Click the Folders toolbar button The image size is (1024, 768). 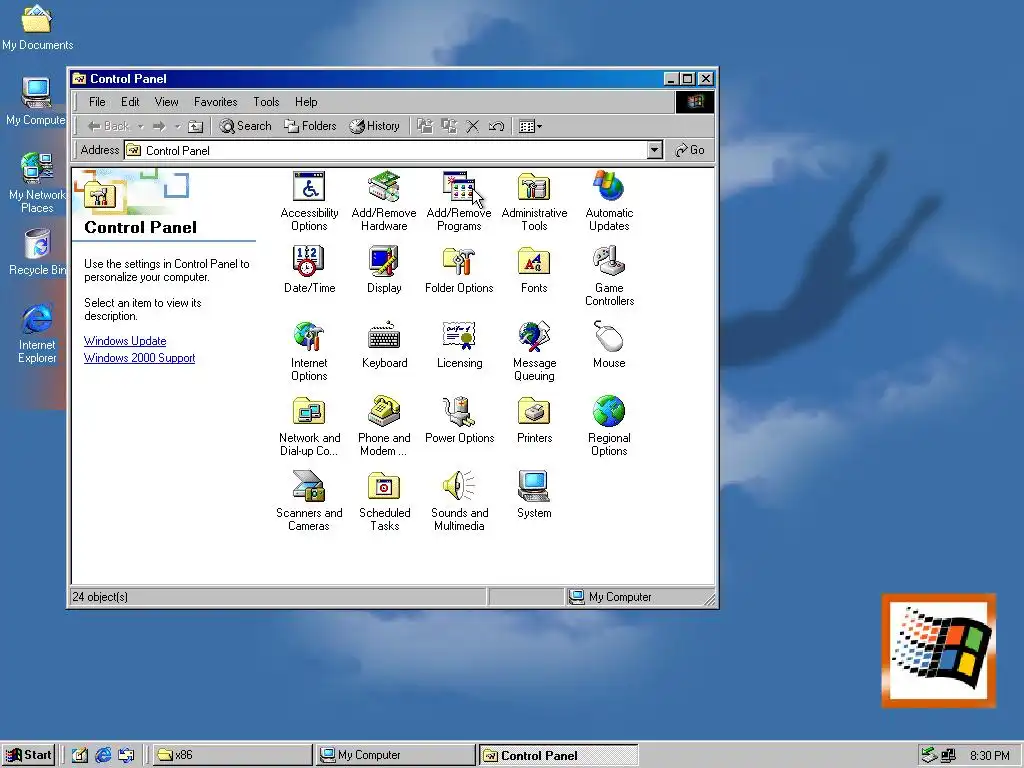[310, 126]
